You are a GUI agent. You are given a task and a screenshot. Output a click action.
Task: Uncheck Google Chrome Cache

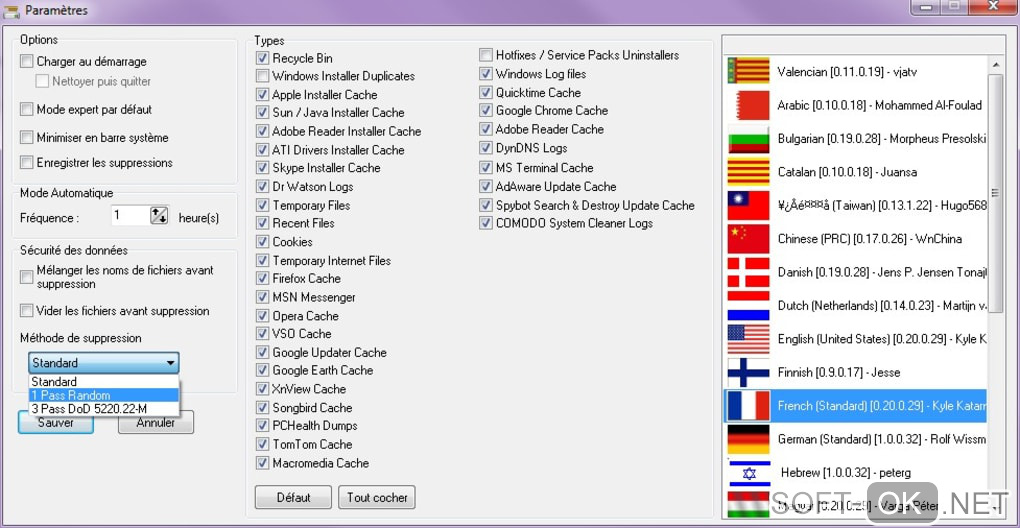[x=486, y=111]
